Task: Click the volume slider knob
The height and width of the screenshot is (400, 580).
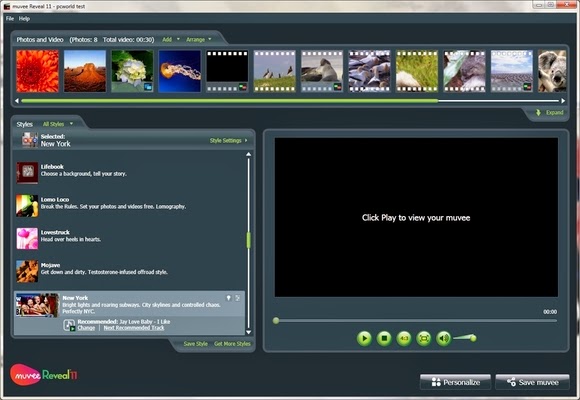Action: tap(472, 338)
